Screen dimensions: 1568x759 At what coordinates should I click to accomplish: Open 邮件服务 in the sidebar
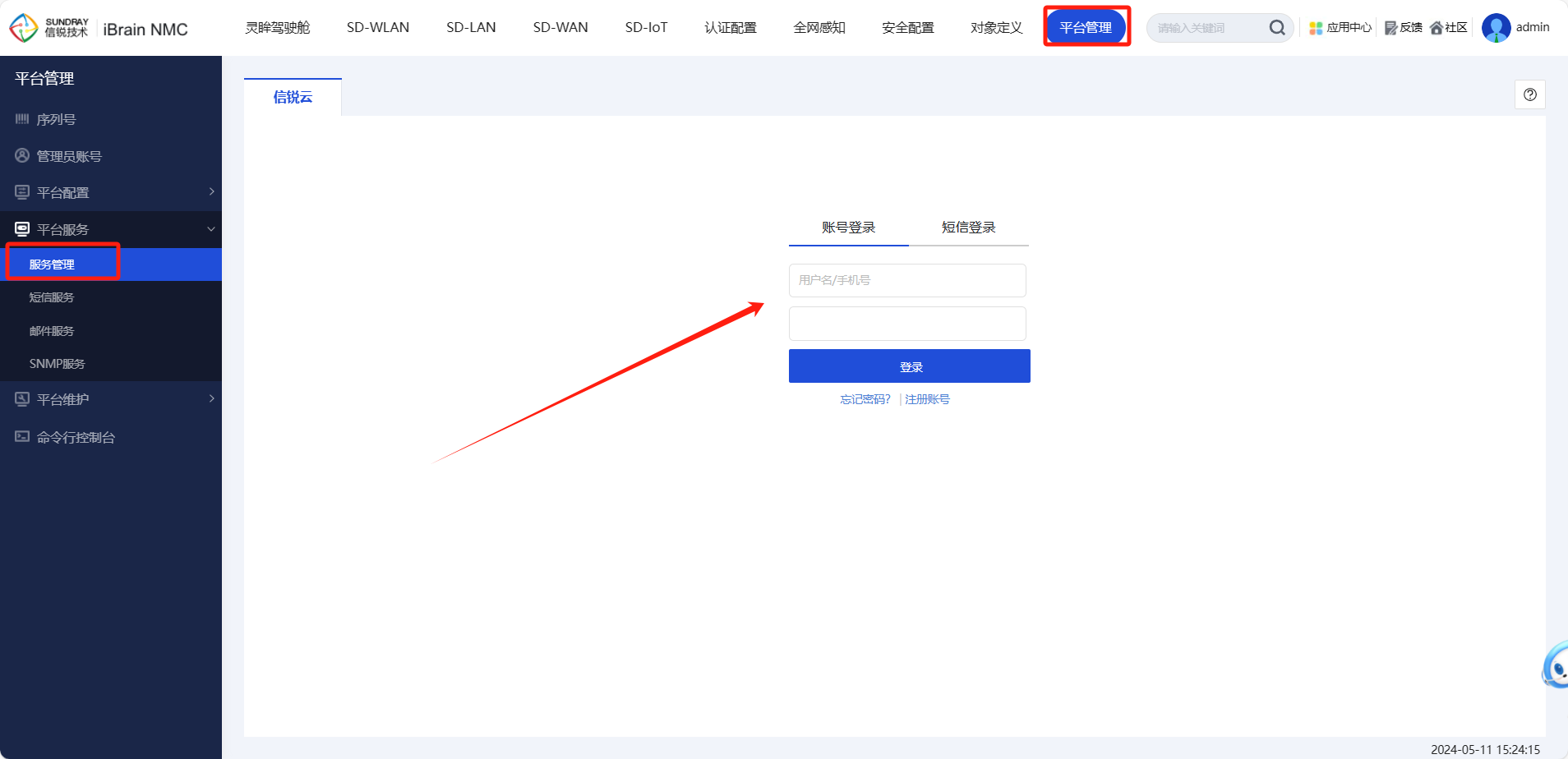point(111,331)
